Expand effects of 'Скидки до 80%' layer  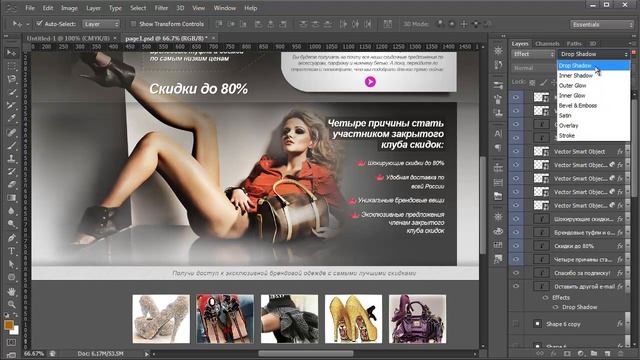point(627,246)
